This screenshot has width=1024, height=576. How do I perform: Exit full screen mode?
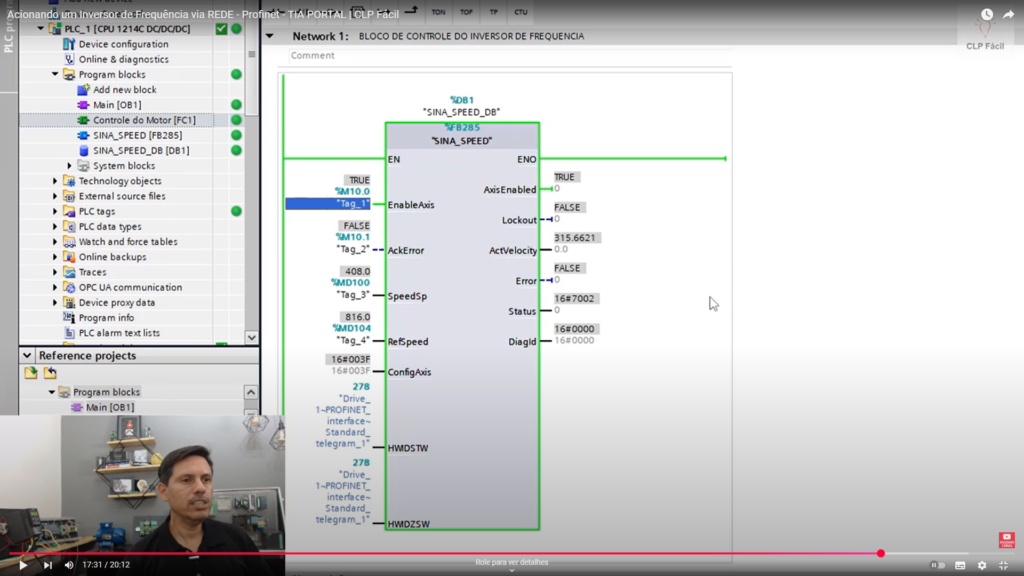click(1004, 566)
